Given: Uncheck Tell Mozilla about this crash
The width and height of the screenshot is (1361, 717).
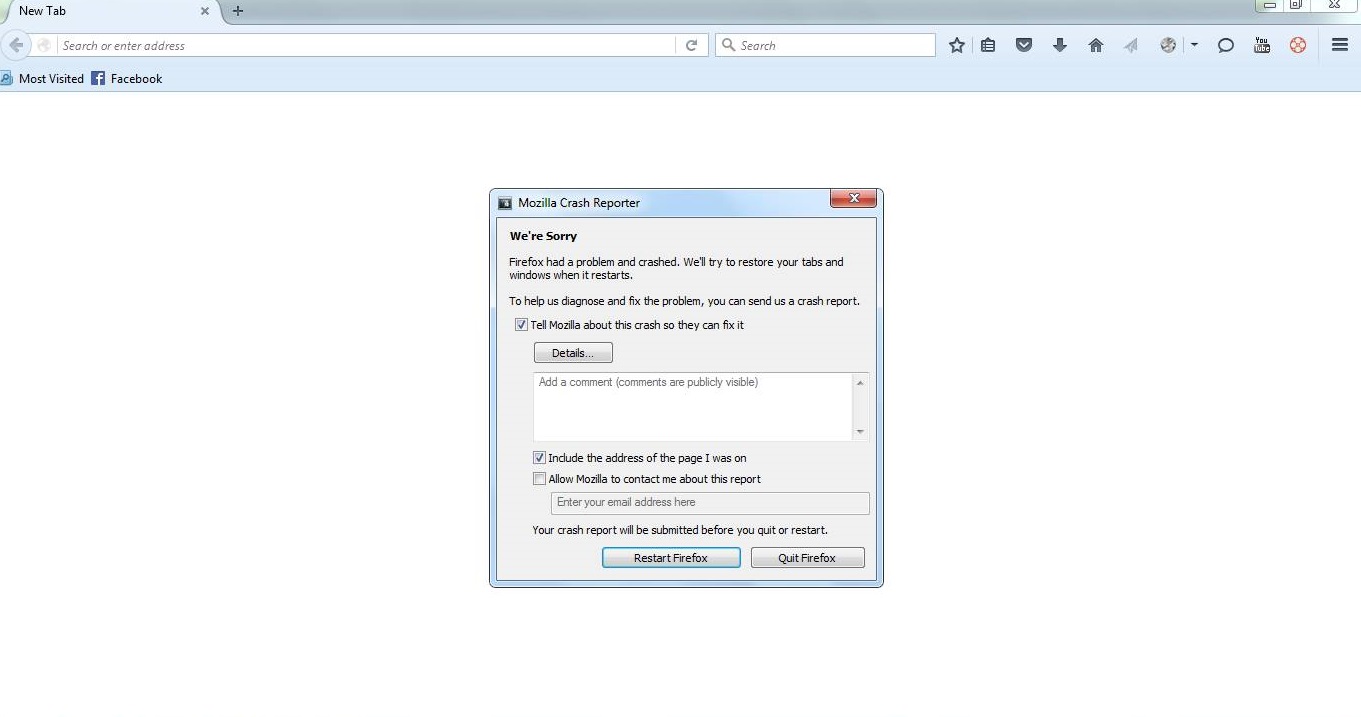Looking at the screenshot, I should (x=521, y=325).
